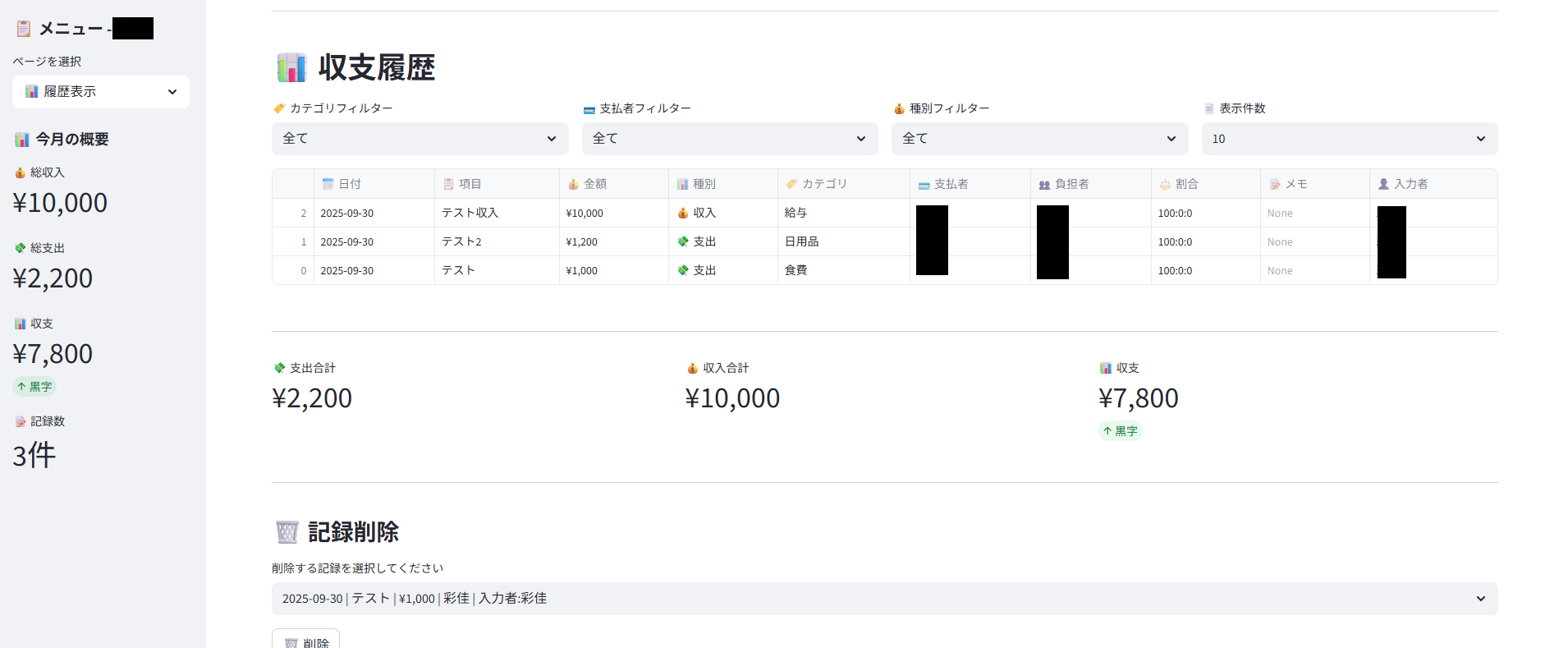This screenshot has width=1568, height=648.
Task: Click the people icon in 負担者 column header
Action: 1044,185
